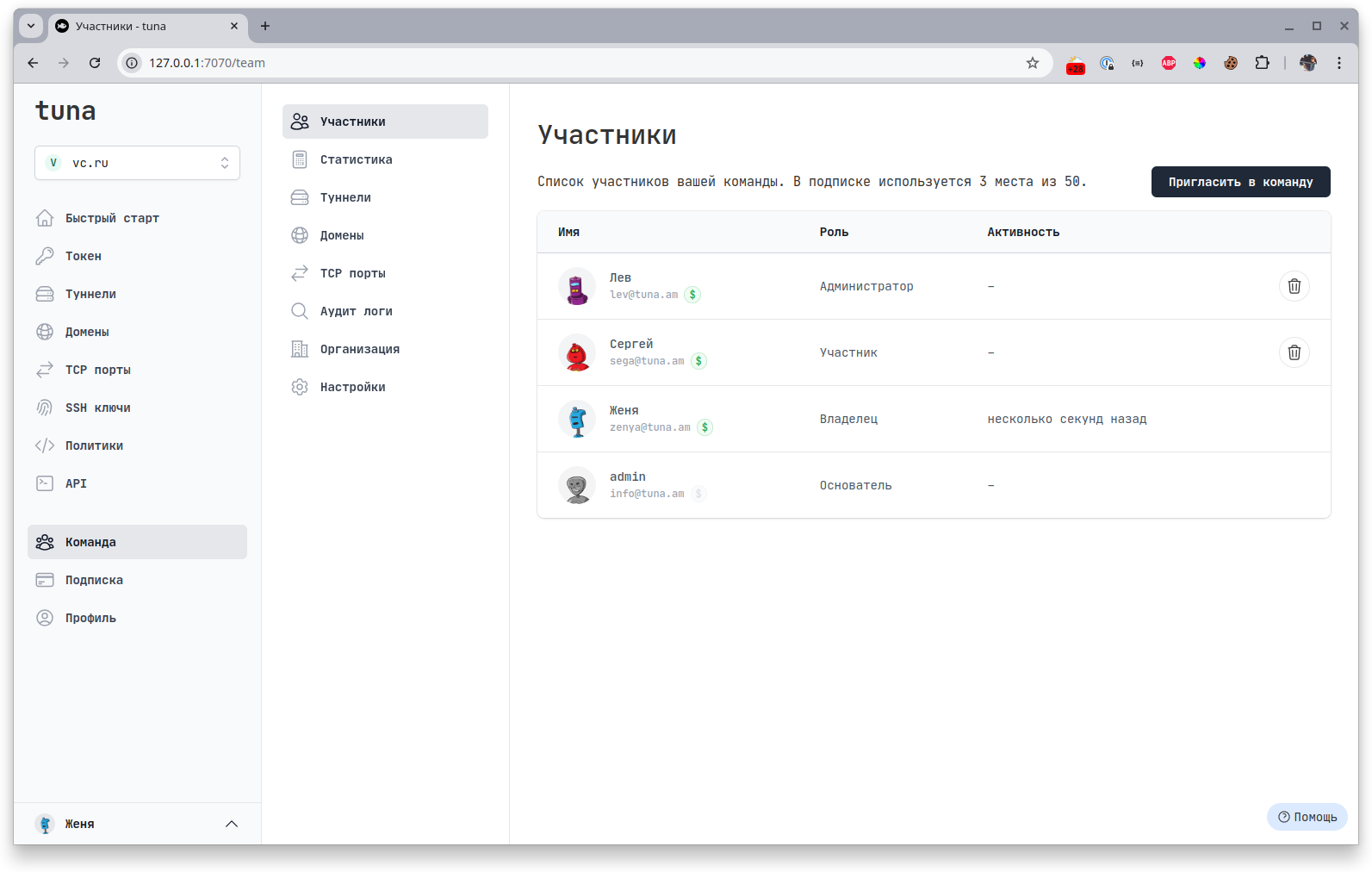Click Сергей's red avatar thumbnail
1372x872 pixels.
point(577,353)
